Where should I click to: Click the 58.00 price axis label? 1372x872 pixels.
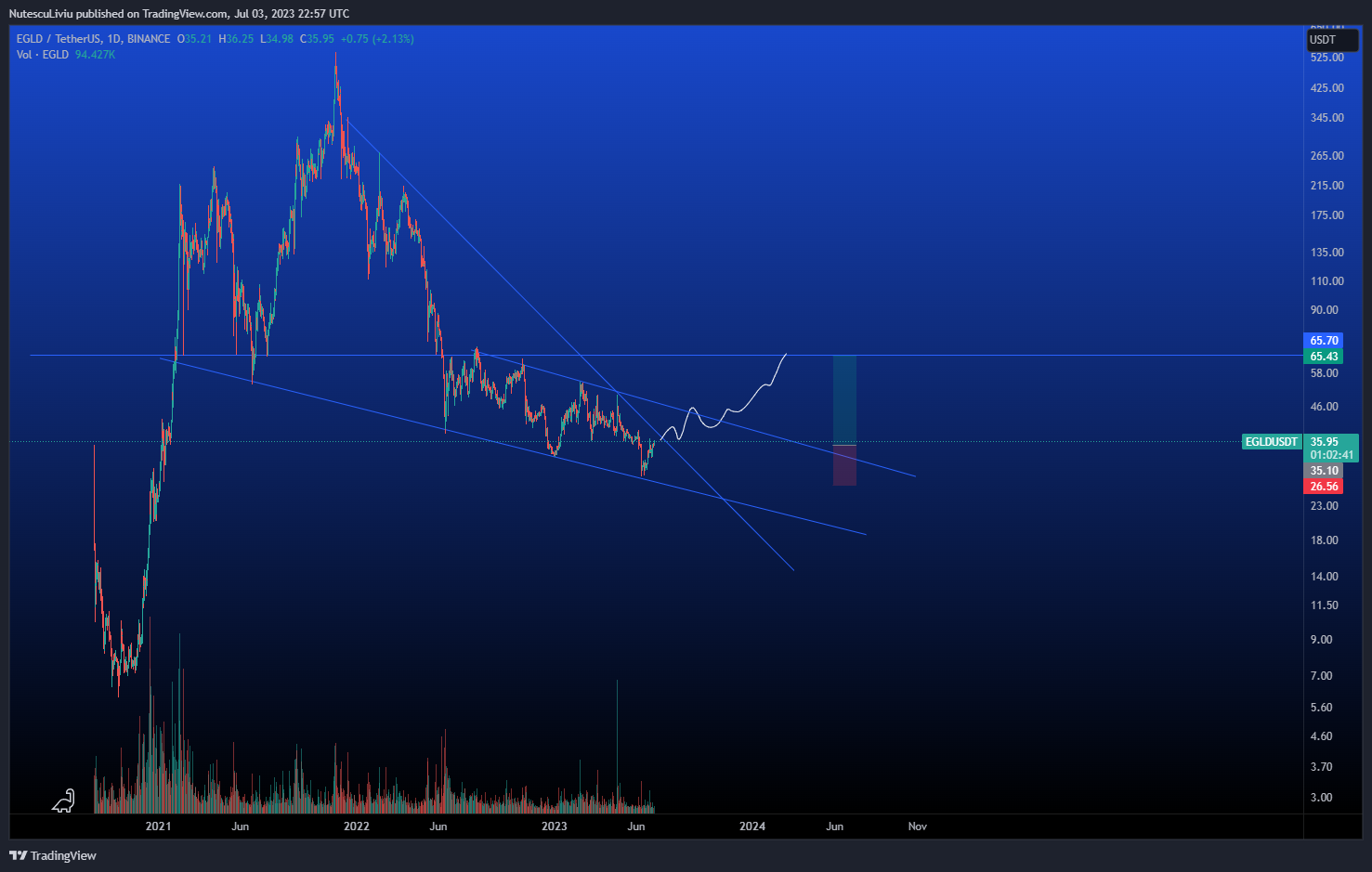pos(1324,373)
